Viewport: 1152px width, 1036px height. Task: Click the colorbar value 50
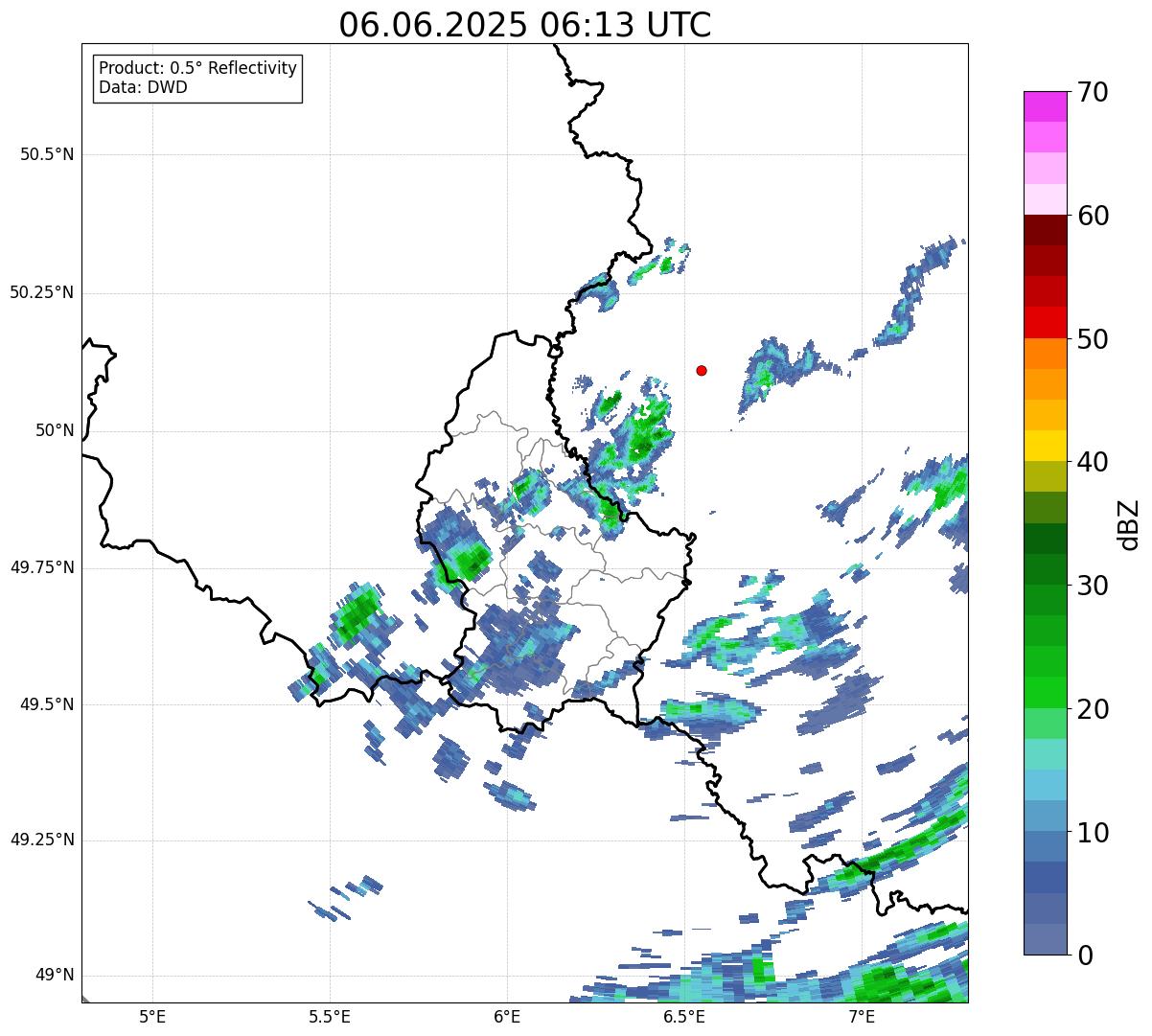coord(1093,339)
